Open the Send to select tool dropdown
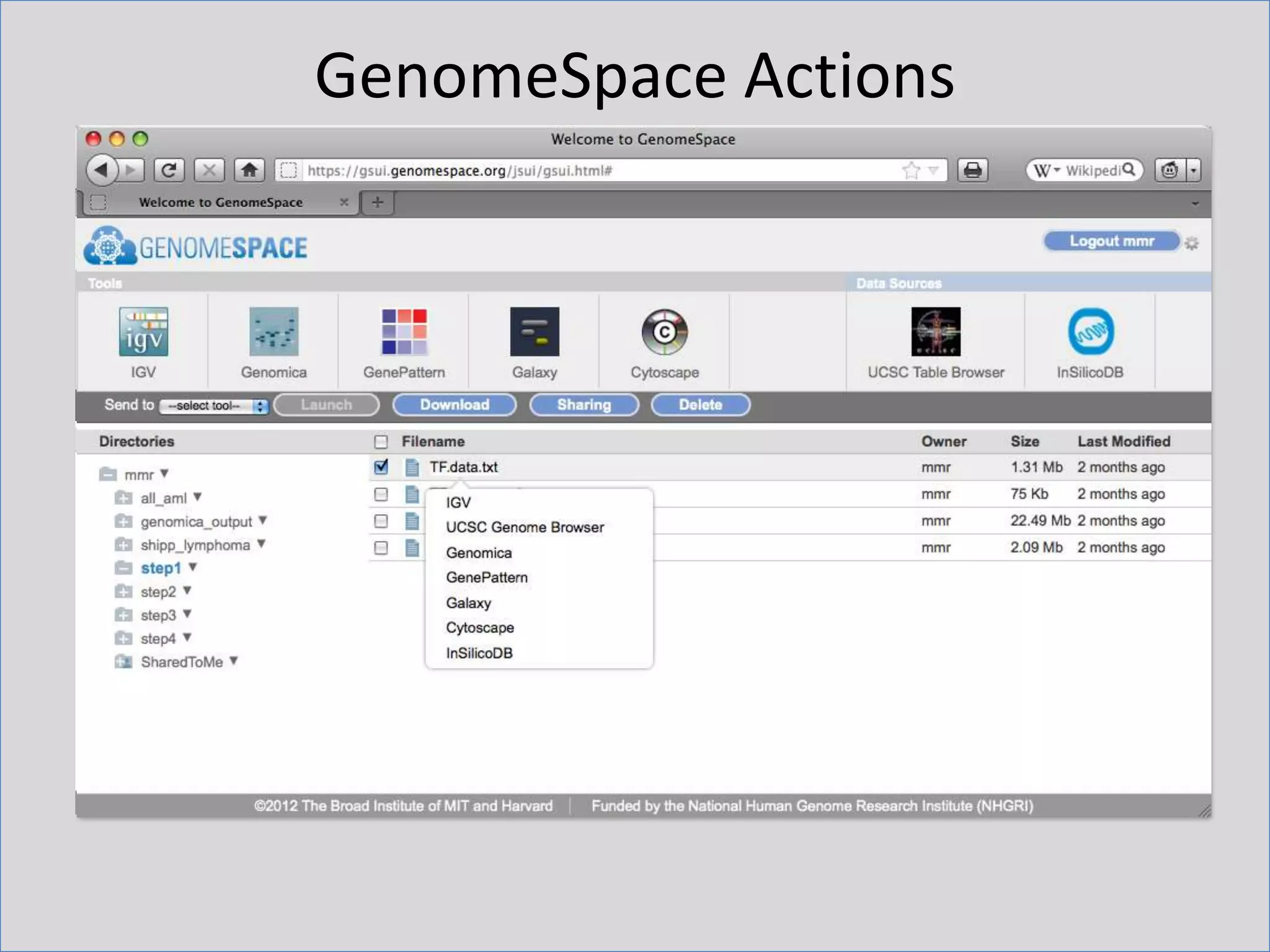This screenshot has height=952, width=1270. pos(214,406)
